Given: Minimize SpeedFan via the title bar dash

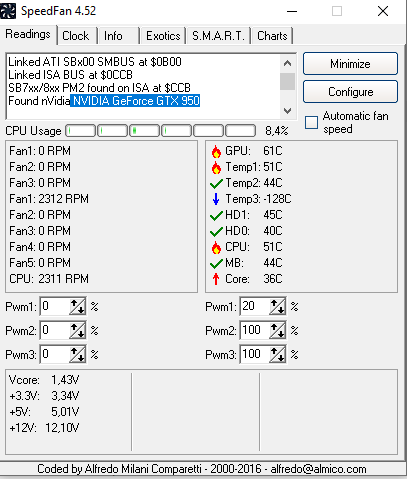Looking at the screenshot, I should pos(292,11).
